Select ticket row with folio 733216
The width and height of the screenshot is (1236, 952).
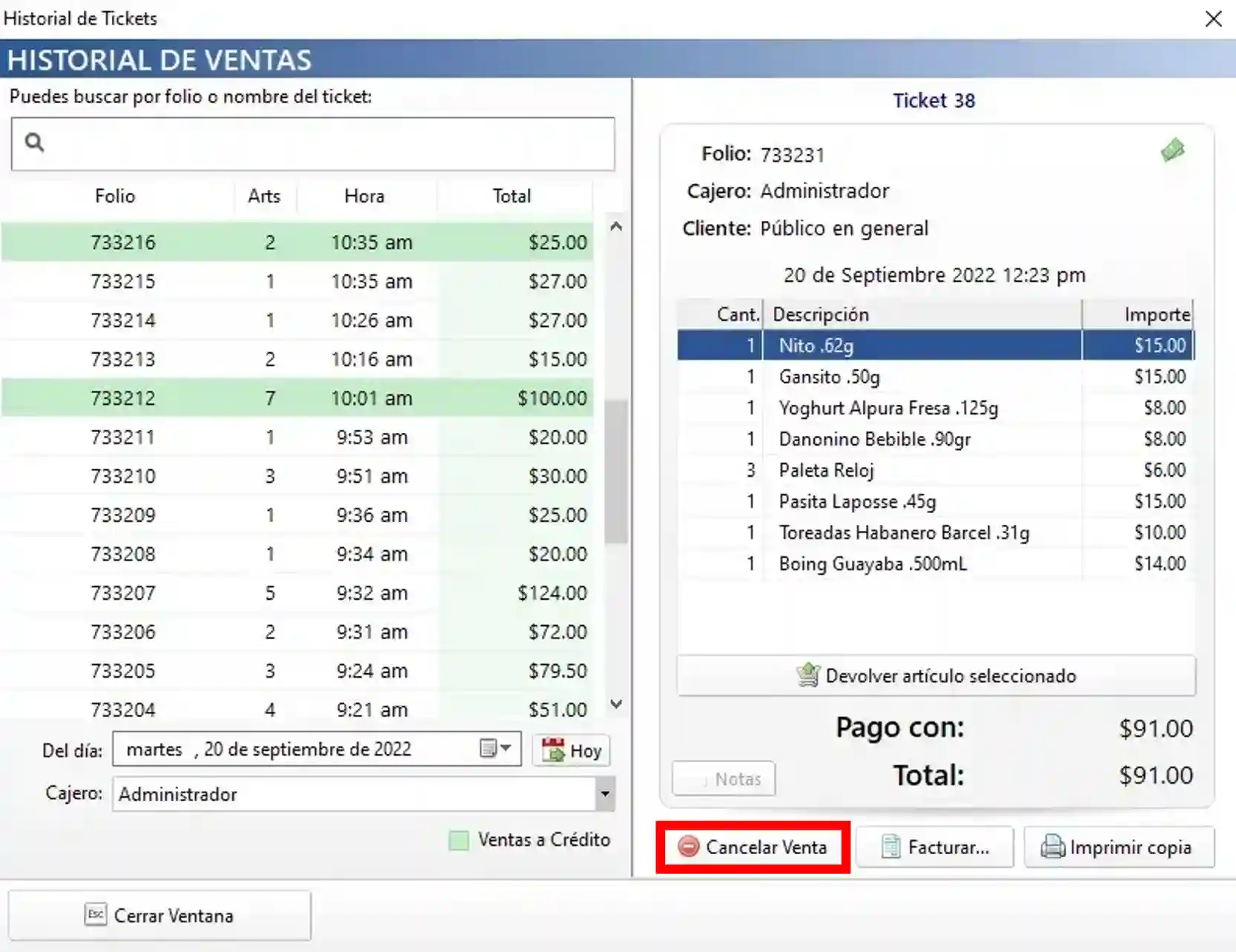coord(297,242)
